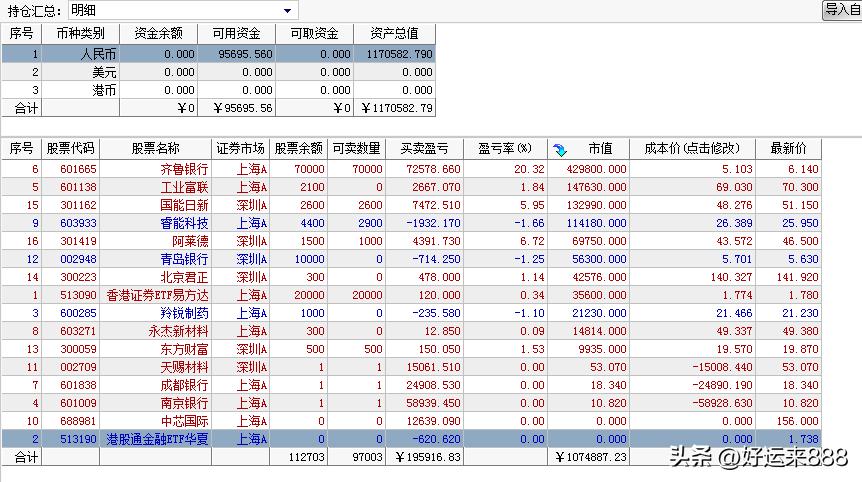Click the 币种类别 header in funds table
Viewport: 862px width, 482px height.
80,34
